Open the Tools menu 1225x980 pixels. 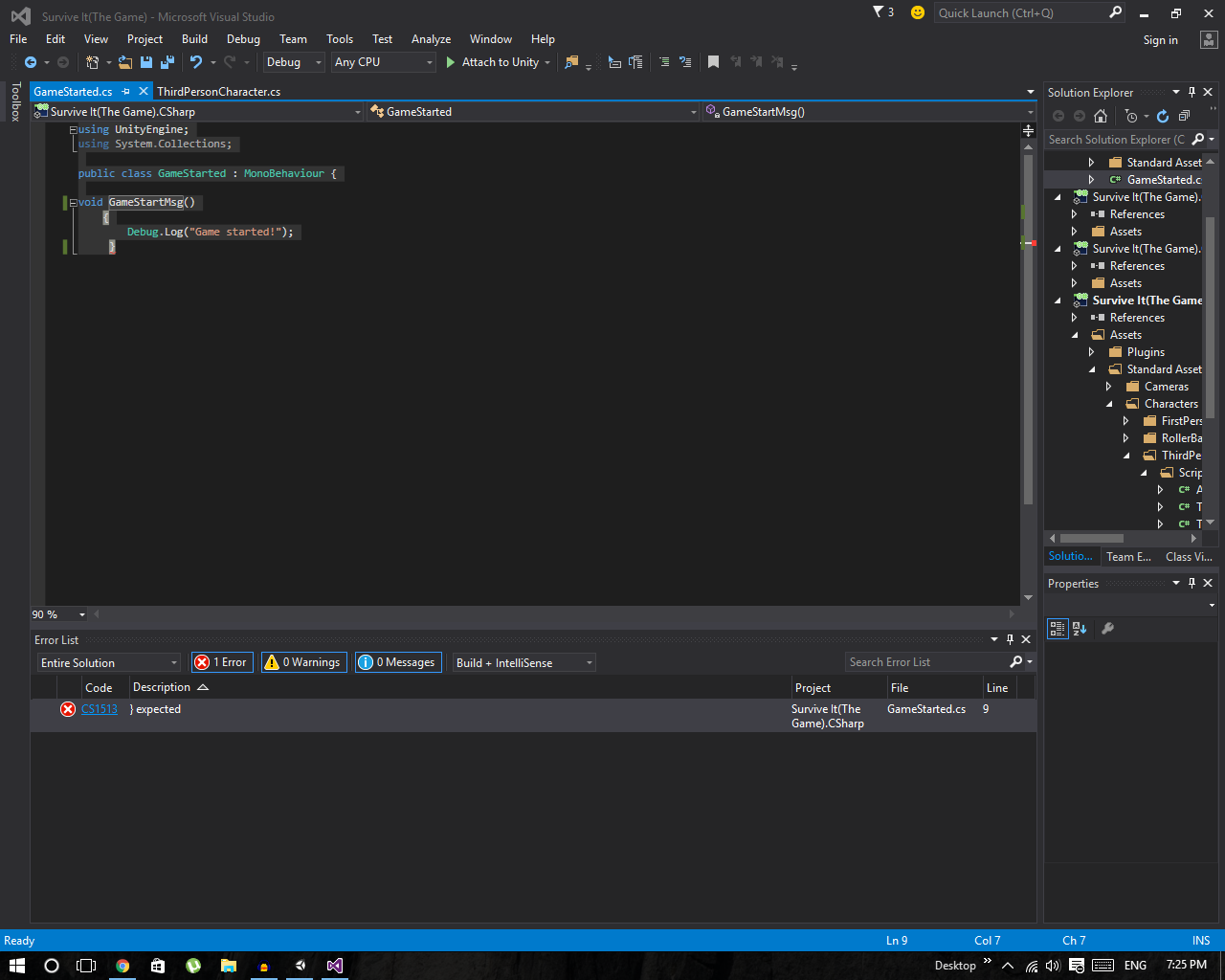[340, 39]
